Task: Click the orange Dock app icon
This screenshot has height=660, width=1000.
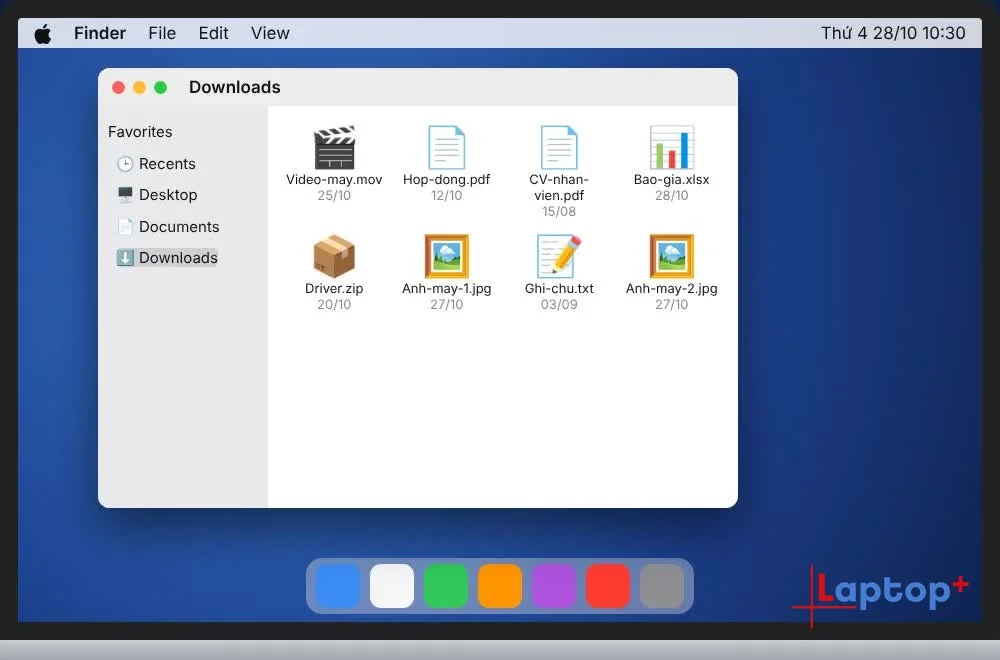Action: coord(500,585)
